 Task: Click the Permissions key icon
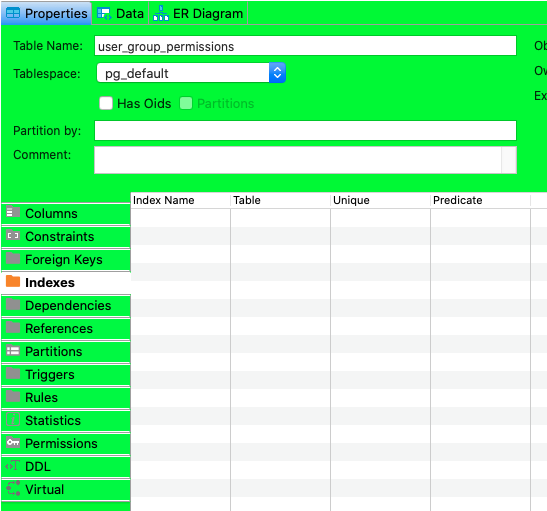pyautogui.click(x=13, y=442)
